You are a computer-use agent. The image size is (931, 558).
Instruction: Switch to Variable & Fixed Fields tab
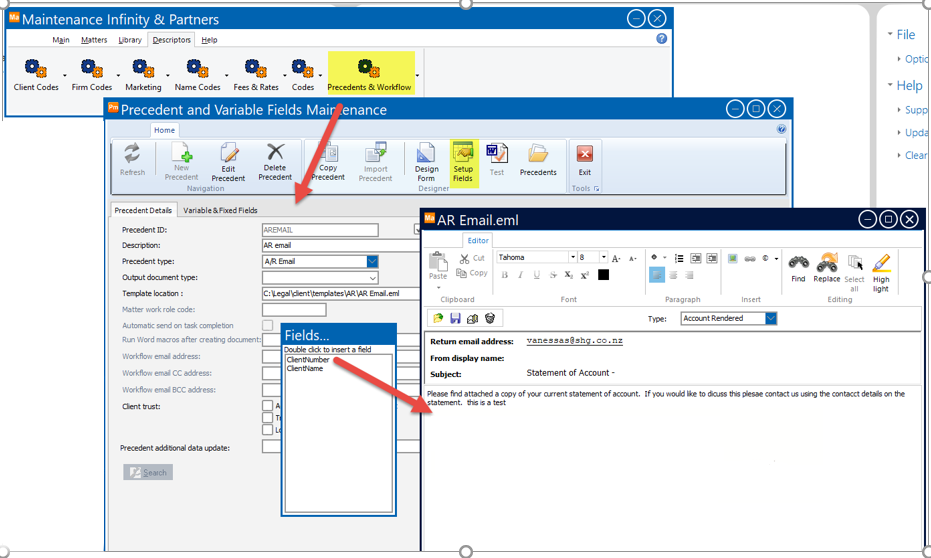click(220, 210)
